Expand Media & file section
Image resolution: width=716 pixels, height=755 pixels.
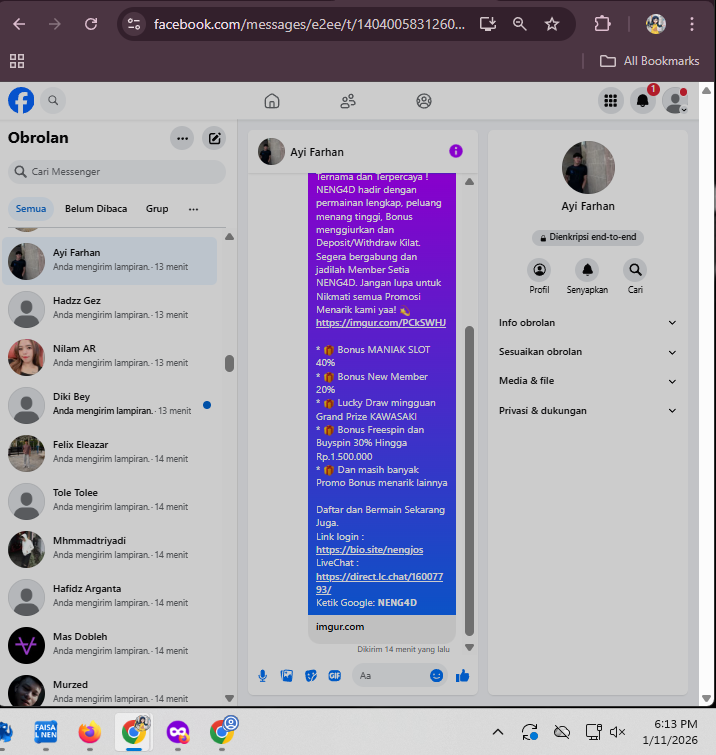[x=587, y=381]
